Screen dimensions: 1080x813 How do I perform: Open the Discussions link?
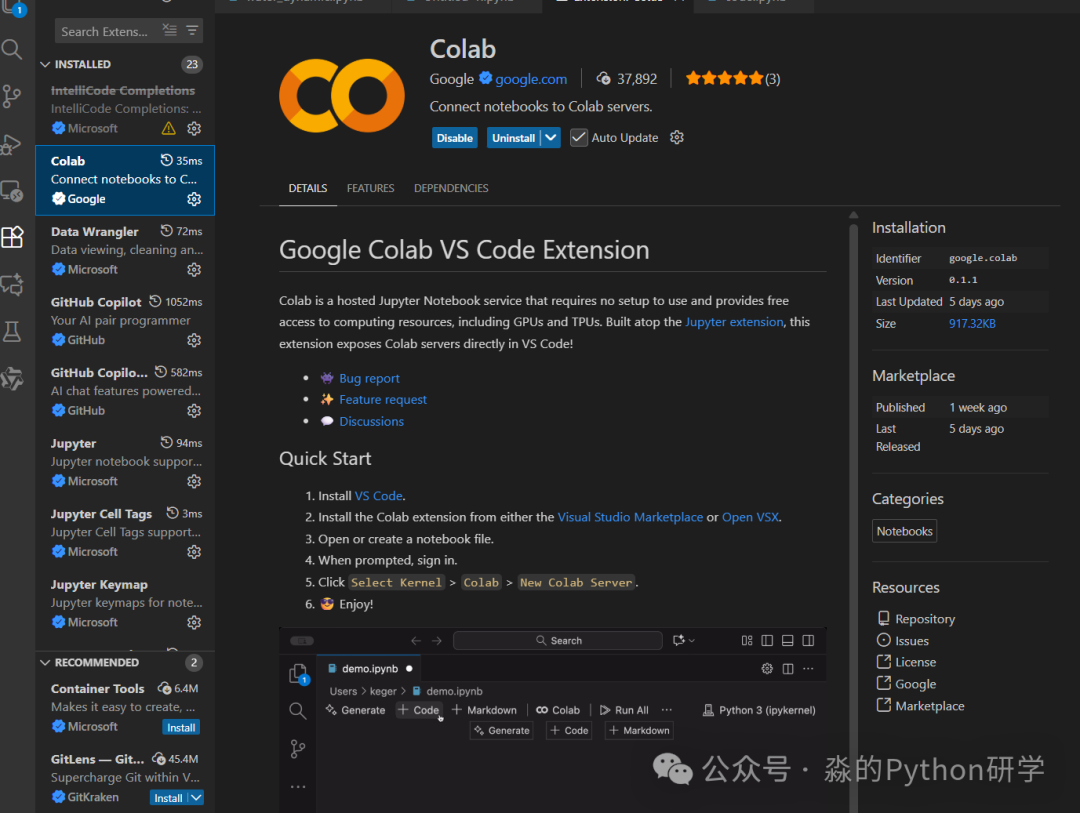click(371, 421)
